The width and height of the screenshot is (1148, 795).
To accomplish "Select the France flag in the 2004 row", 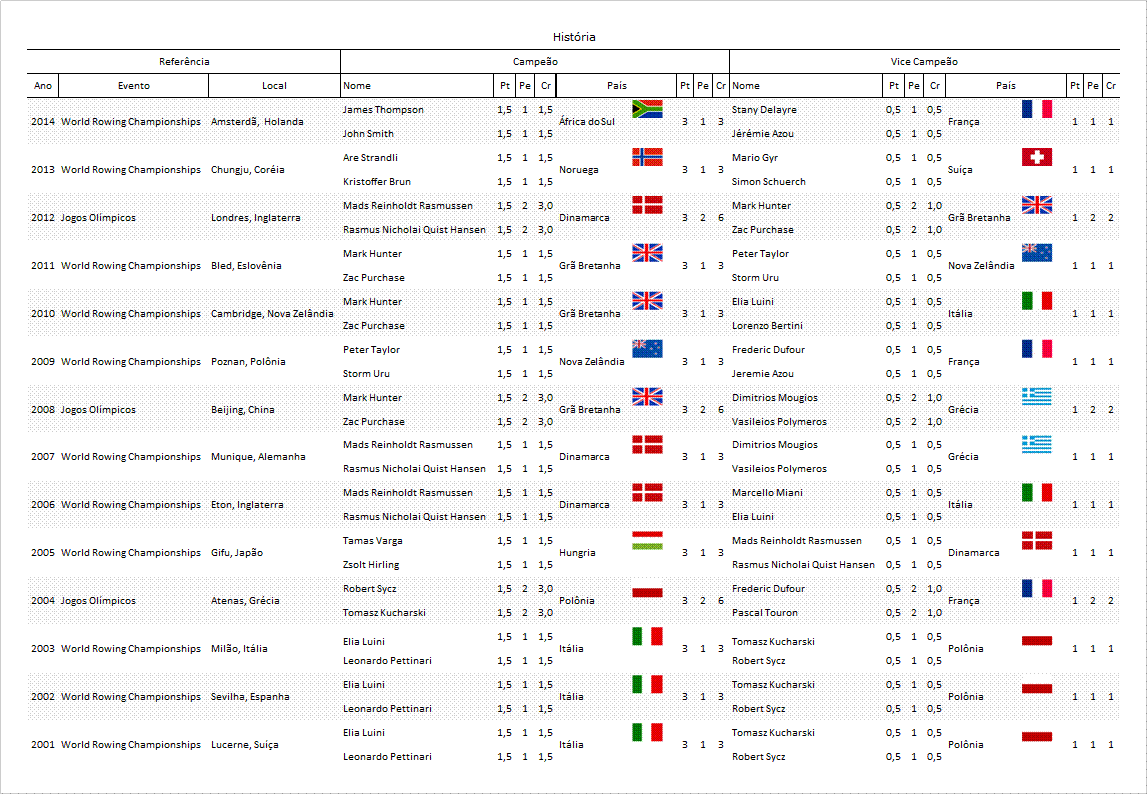I will [1037, 589].
